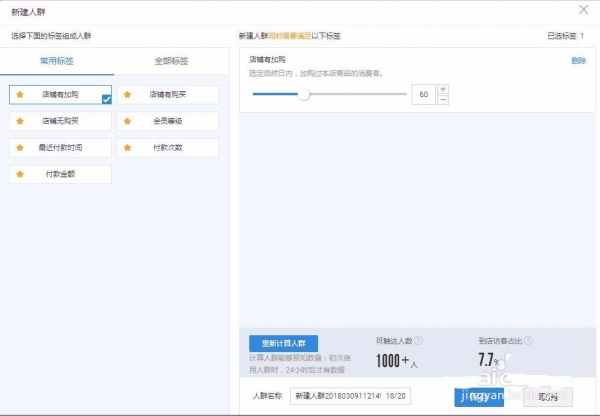
Task: Add the 会员等级 tag
Action: pyautogui.click(x=168, y=121)
